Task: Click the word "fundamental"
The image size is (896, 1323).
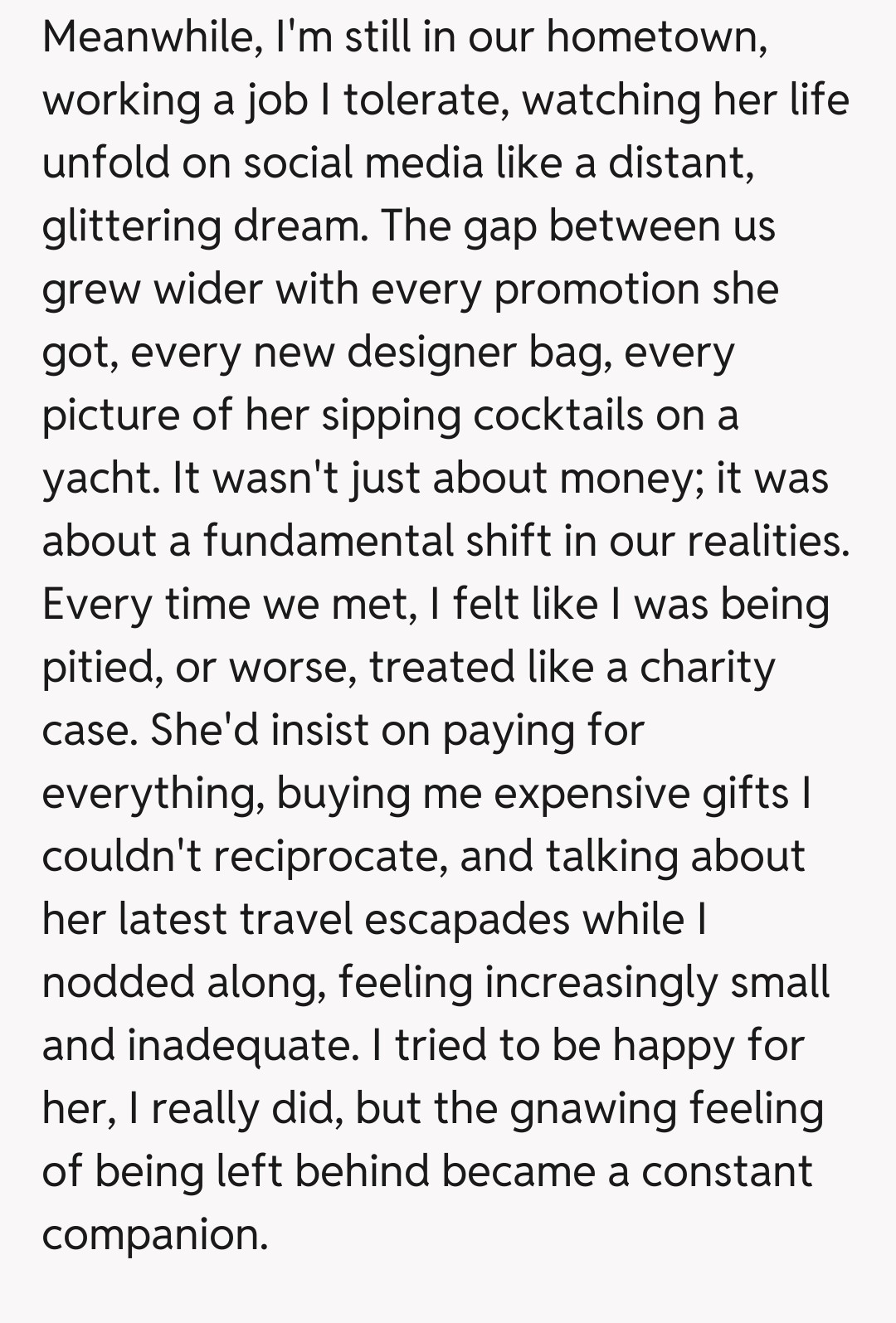Action: [329, 541]
